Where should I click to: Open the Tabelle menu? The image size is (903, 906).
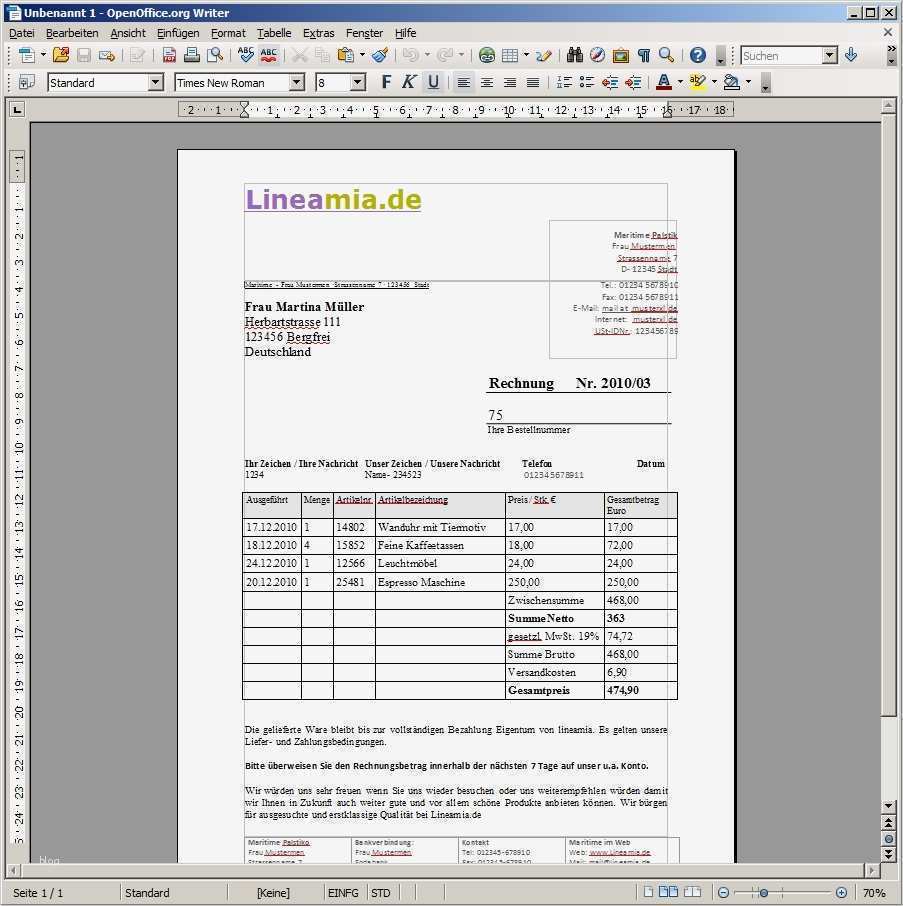[274, 33]
